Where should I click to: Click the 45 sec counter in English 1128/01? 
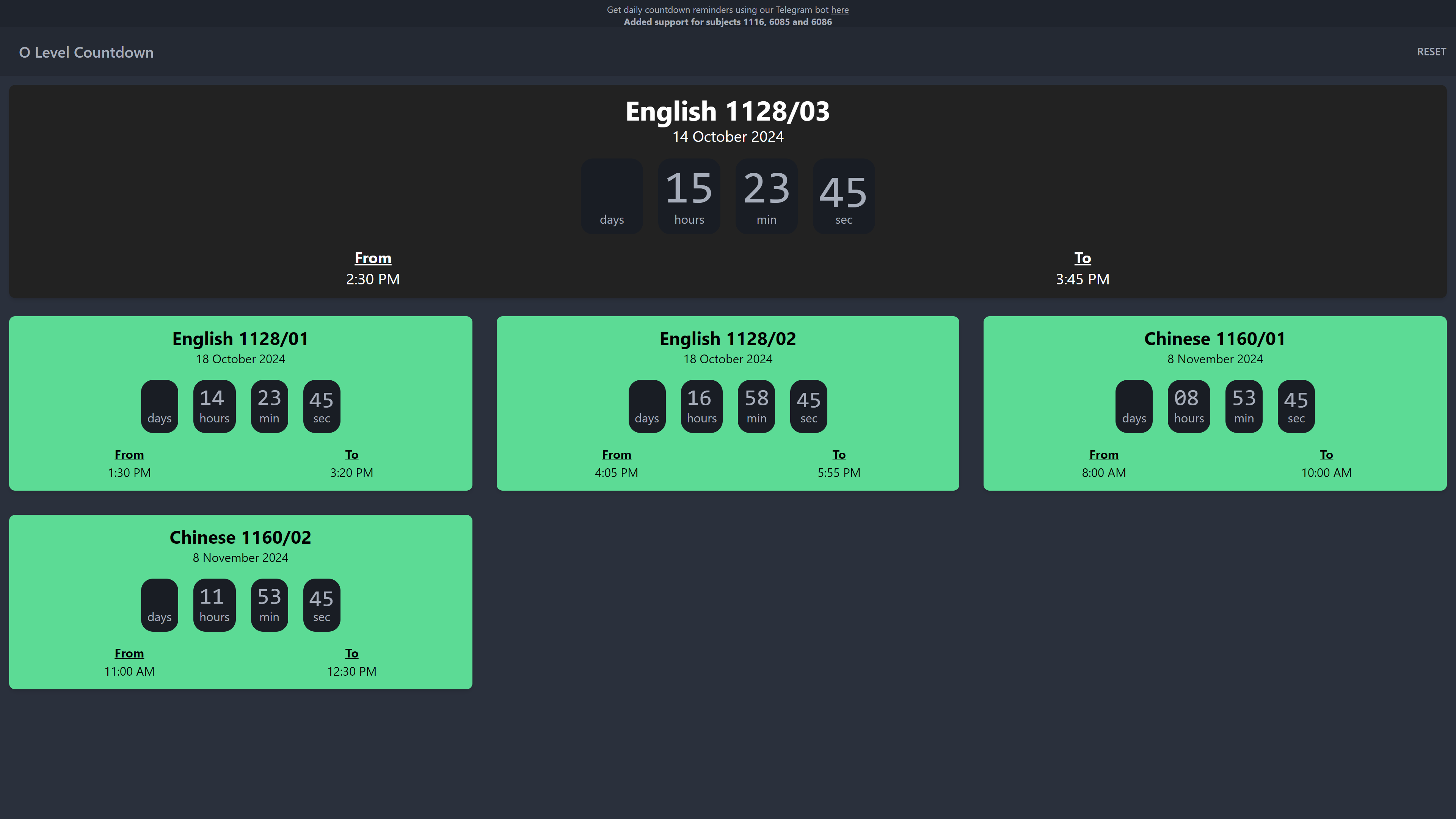pyautogui.click(x=322, y=406)
